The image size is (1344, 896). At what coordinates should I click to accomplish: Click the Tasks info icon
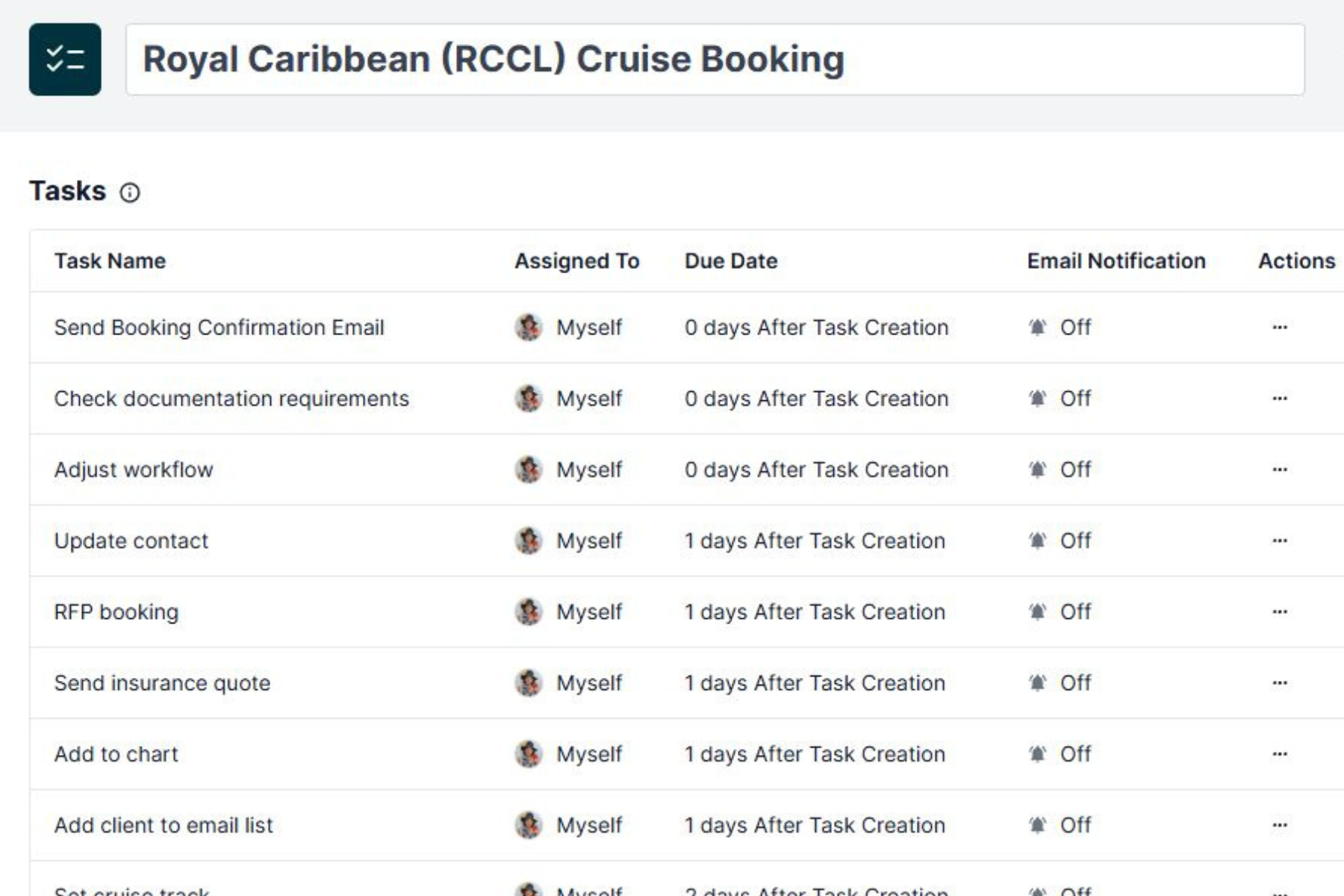pos(130,193)
